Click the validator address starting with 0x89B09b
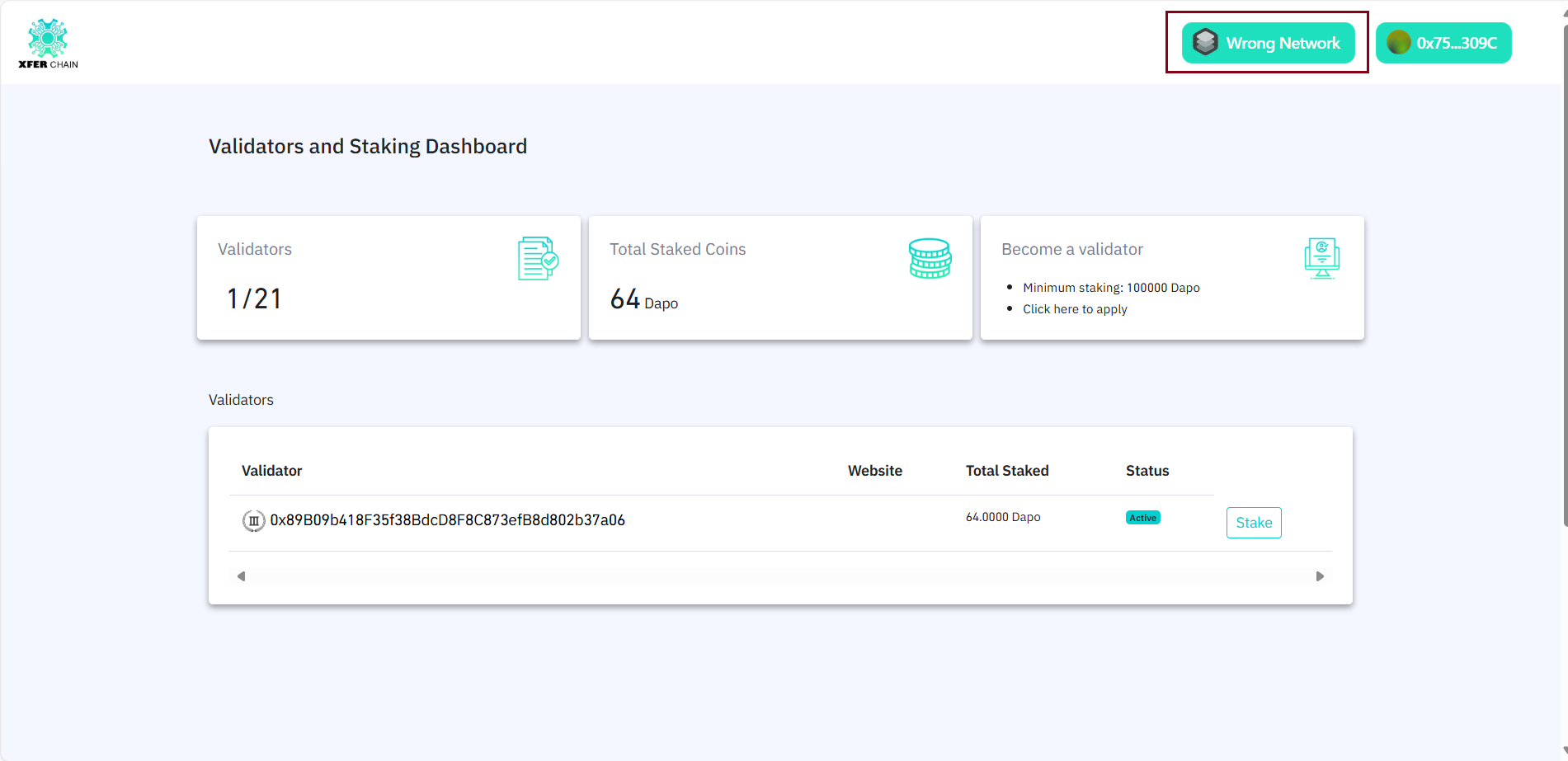The image size is (1568, 761). (447, 520)
